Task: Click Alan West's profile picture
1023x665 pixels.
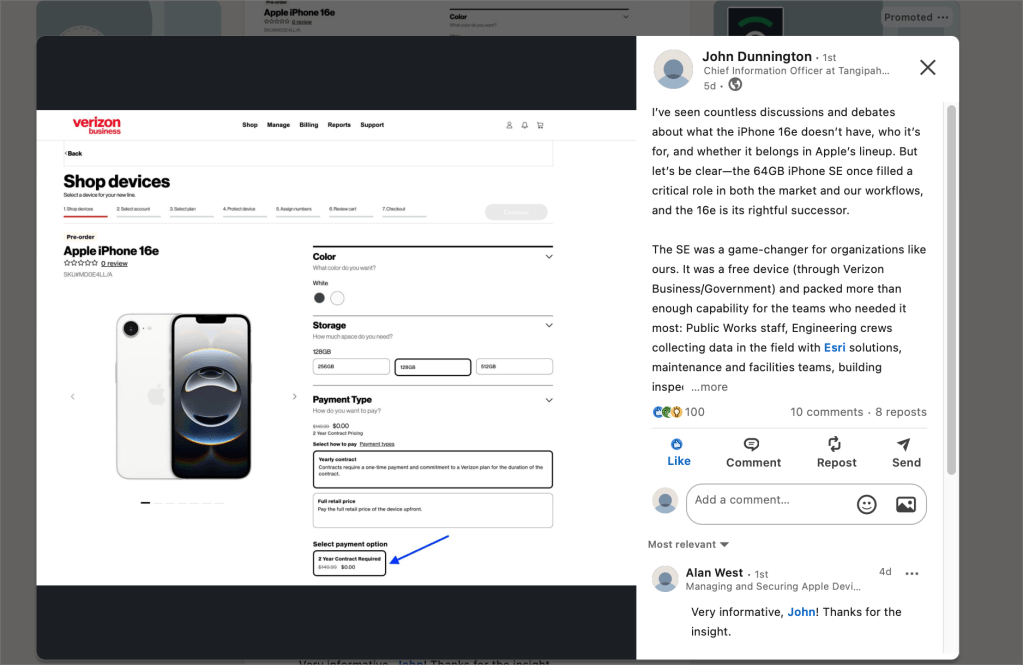Action: (665, 579)
